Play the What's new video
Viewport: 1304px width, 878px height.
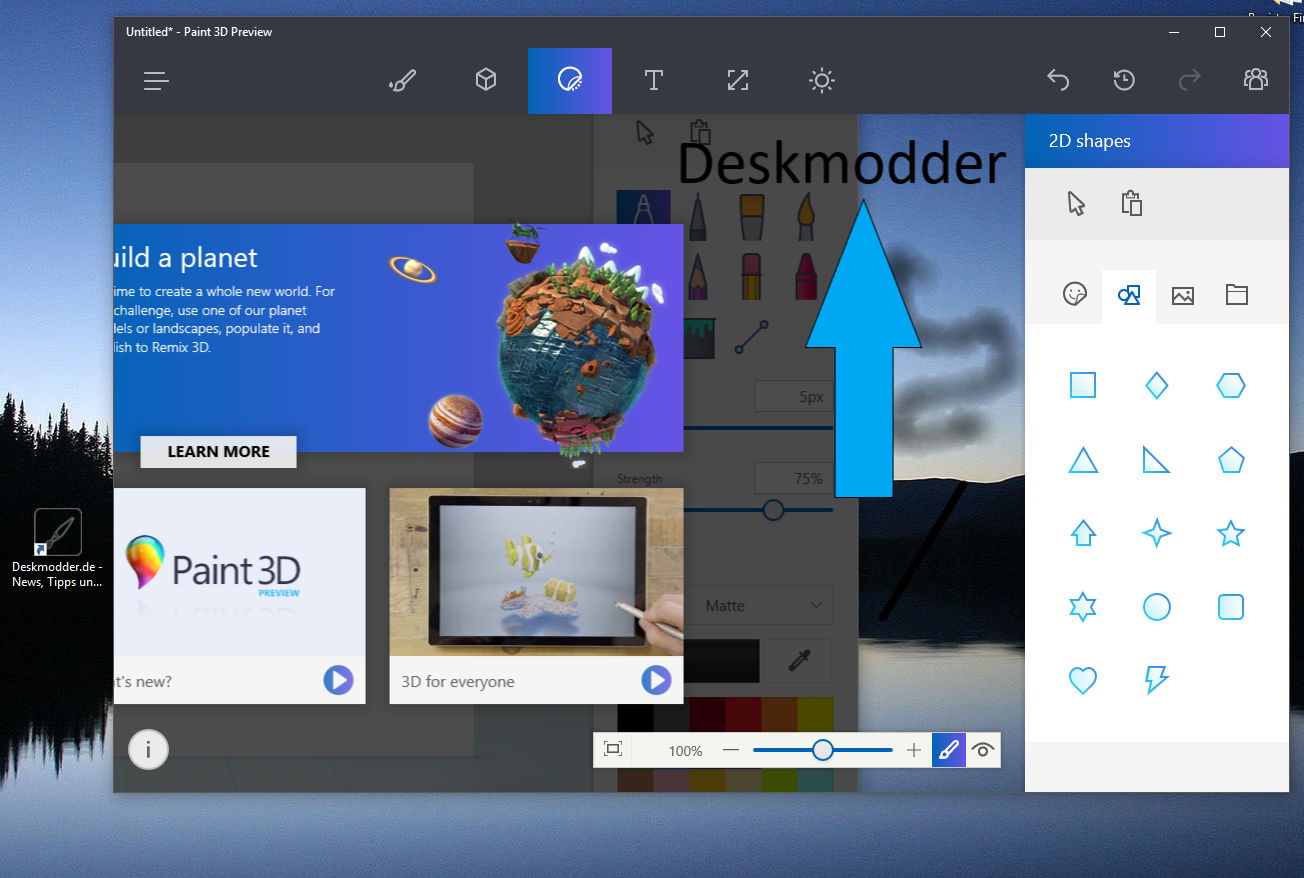tap(338, 681)
